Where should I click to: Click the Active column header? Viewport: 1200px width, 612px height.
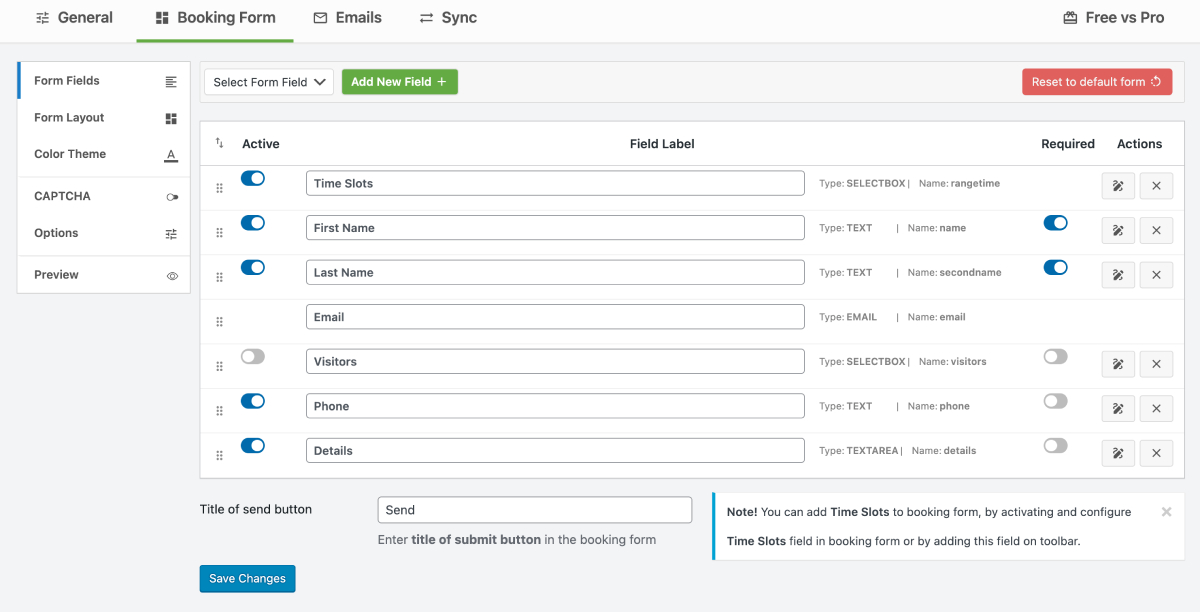[x=261, y=144]
